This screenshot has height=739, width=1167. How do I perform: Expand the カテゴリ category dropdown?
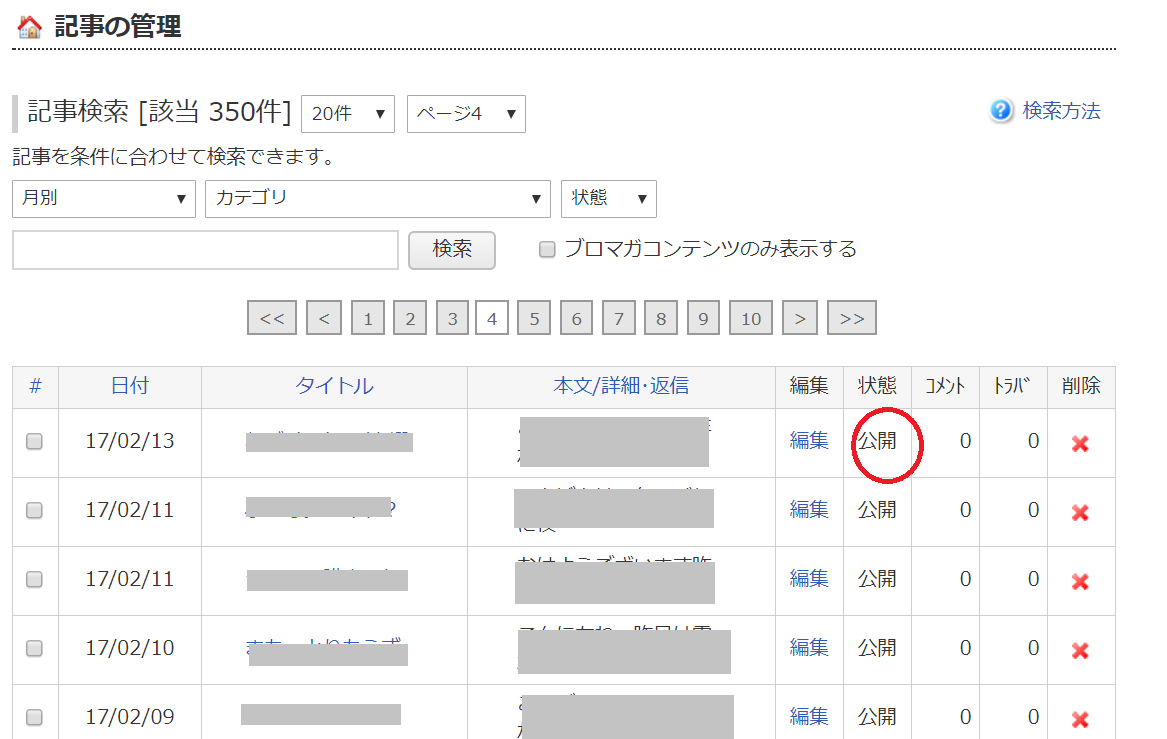(x=377, y=198)
